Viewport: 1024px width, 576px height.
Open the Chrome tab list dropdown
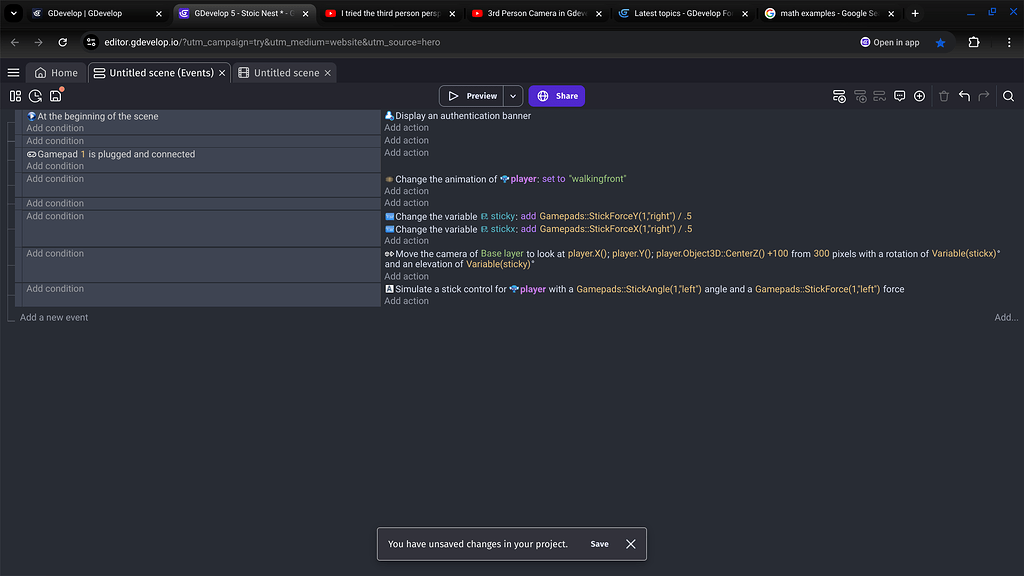click(13, 13)
